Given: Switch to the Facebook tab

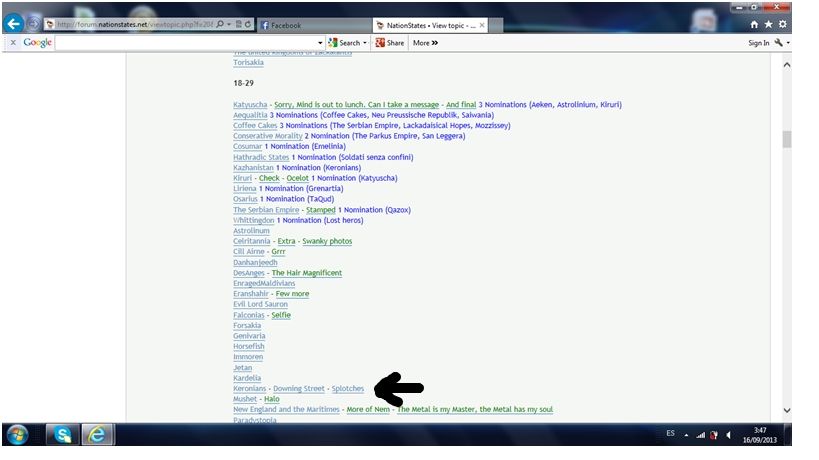Looking at the screenshot, I should pos(310,25).
